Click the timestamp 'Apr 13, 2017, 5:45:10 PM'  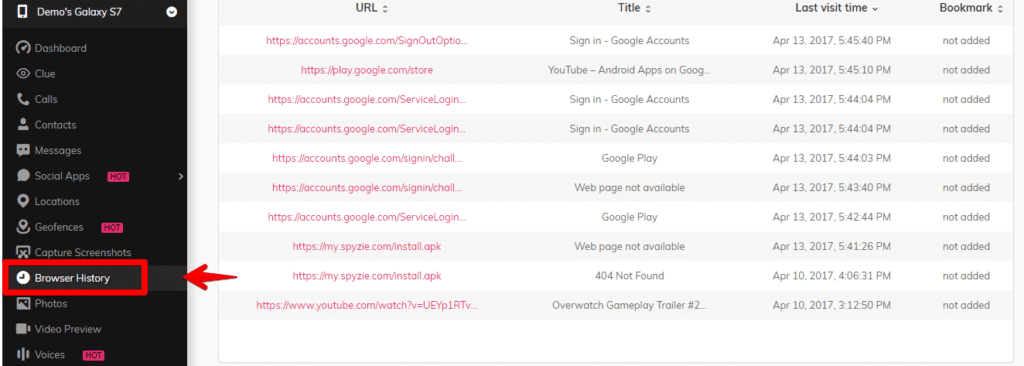pos(832,70)
